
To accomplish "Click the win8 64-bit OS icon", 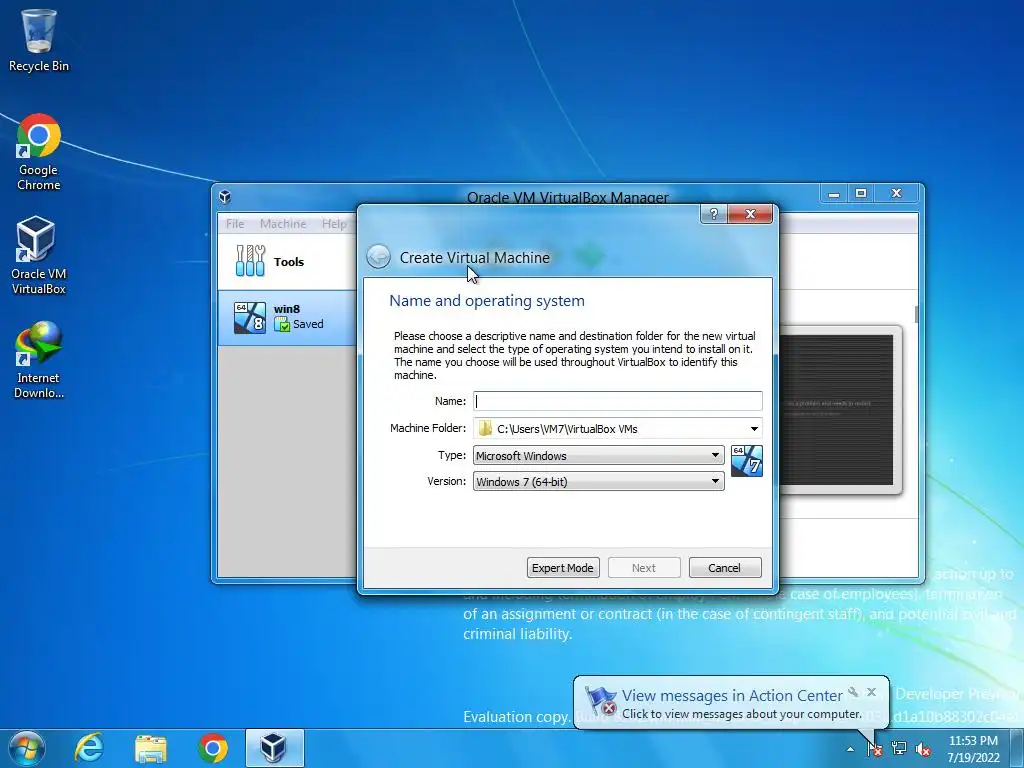I will click(250, 317).
